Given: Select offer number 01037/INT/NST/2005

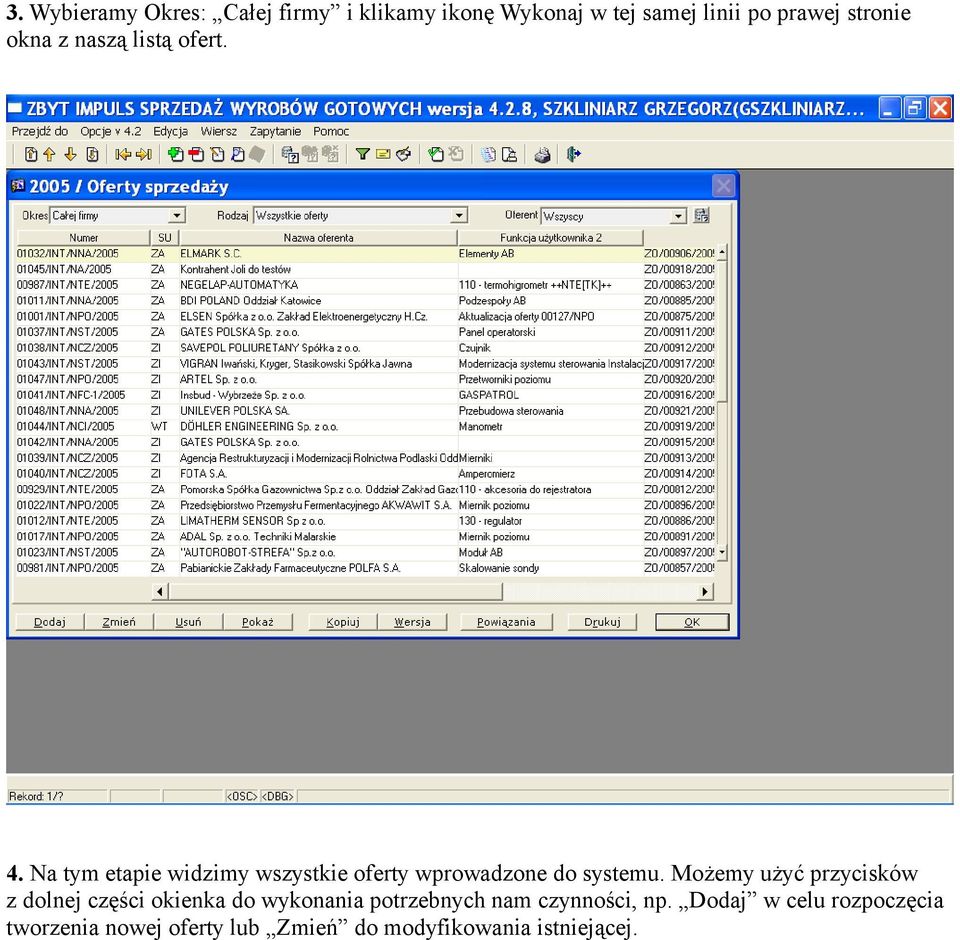Looking at the screenshot, I should click(67, 332).
